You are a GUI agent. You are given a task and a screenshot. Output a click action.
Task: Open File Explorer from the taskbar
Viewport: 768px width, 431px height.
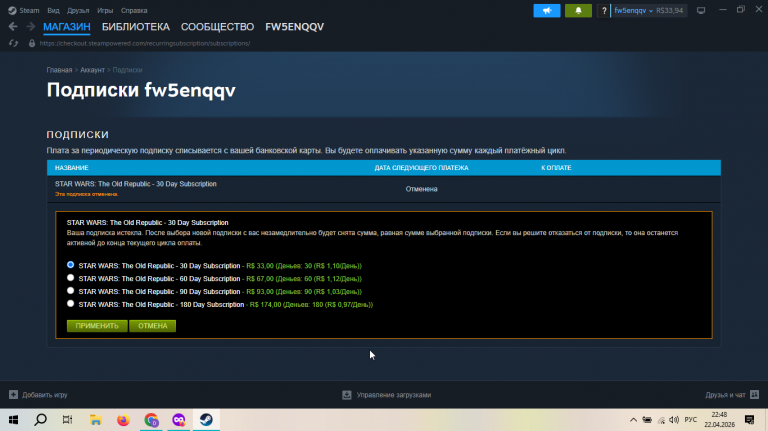tap(96, 420)
